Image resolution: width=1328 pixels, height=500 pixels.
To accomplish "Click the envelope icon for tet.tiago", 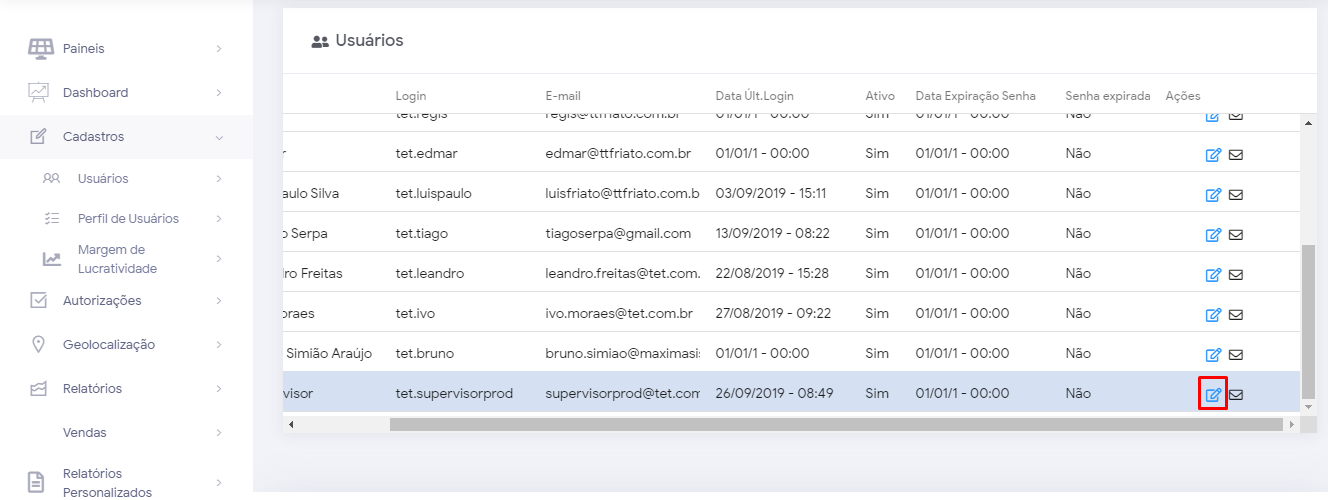I will [x=1236, y=234].
